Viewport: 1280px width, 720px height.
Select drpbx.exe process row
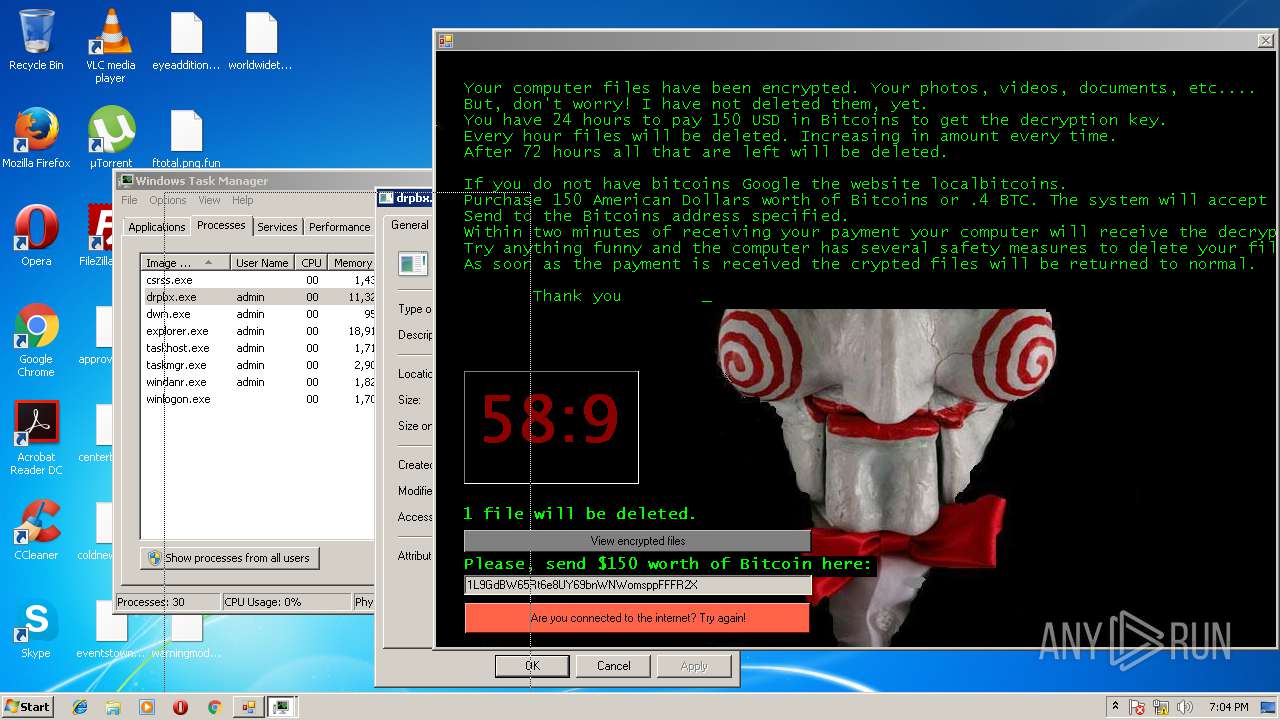tap(259, 297)
